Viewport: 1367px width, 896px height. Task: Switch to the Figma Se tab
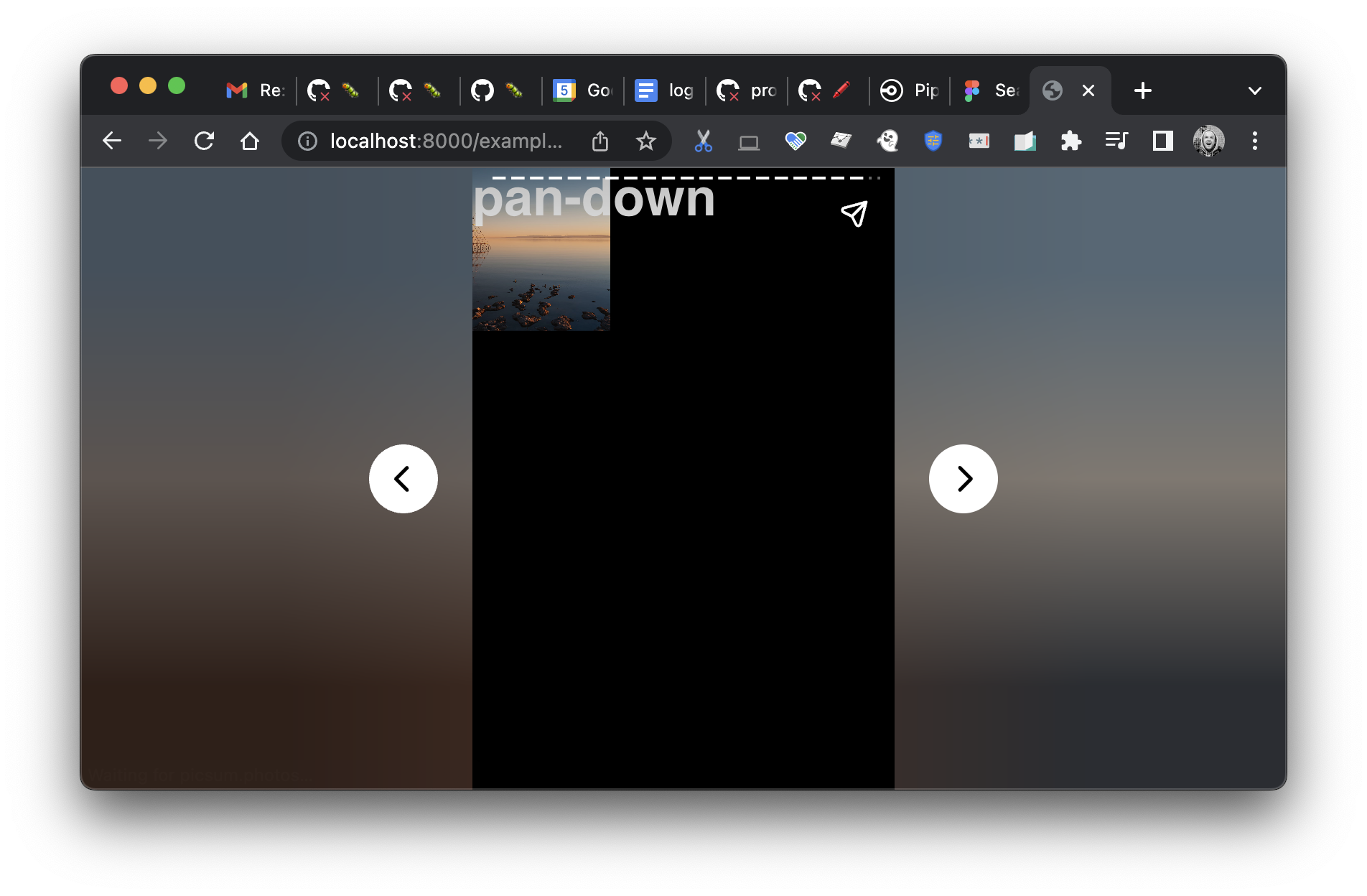coord(991,90)
